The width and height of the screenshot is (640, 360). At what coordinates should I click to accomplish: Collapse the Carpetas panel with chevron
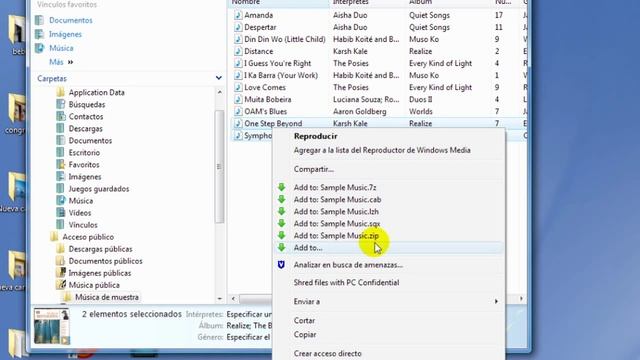219,78
